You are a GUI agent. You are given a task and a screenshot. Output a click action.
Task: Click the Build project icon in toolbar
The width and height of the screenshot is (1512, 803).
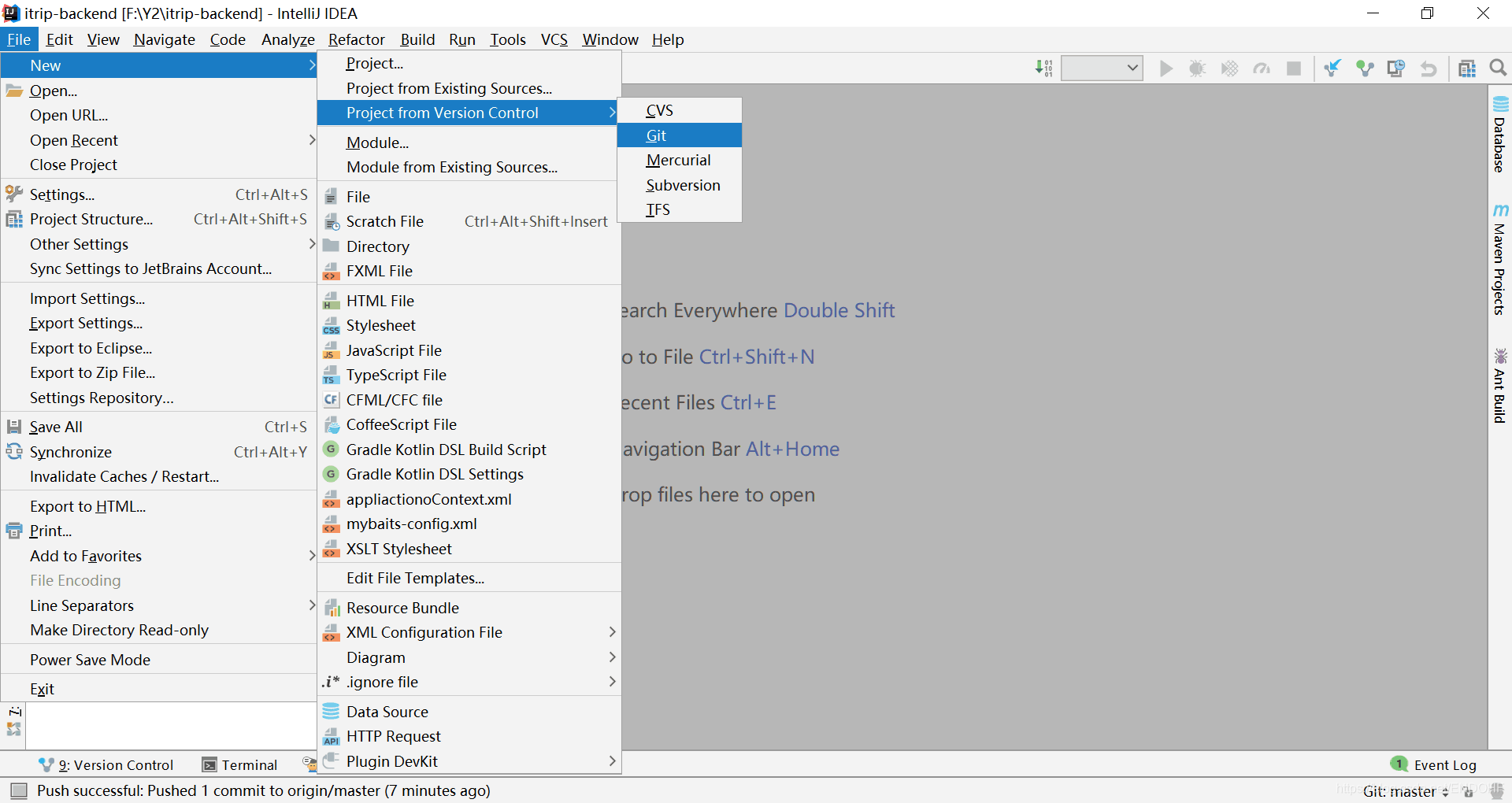1043,68
